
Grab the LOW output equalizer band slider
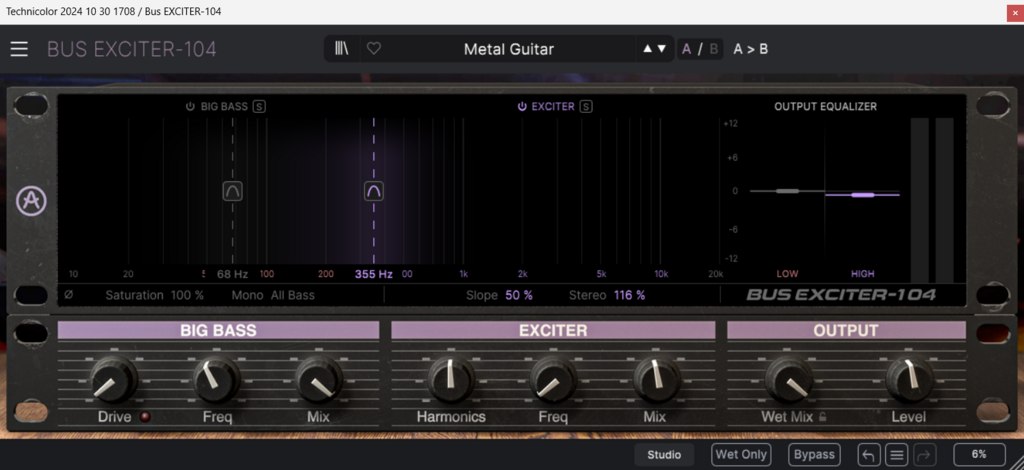point(787,191)
